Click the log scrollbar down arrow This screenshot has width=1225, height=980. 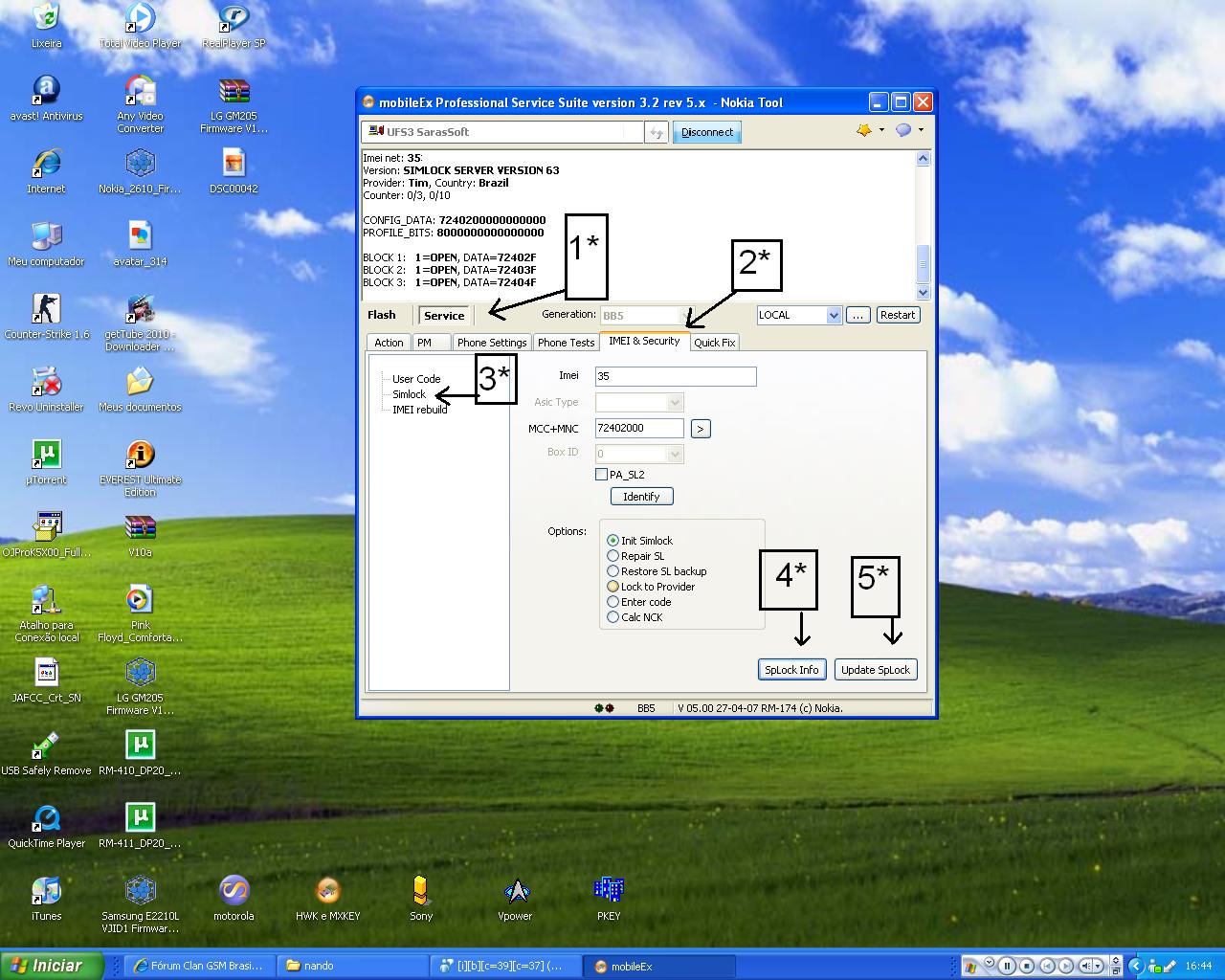tap(924, 292)
